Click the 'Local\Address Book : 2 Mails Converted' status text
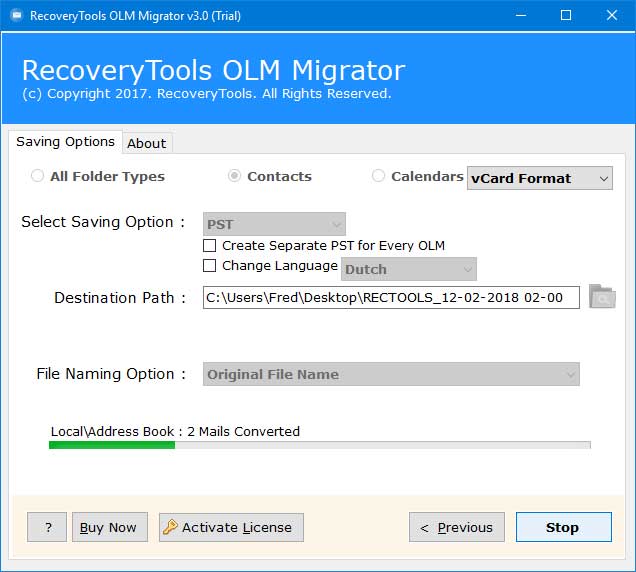The width and height of the screenshot is (636, 572). (x=175, y=431)
